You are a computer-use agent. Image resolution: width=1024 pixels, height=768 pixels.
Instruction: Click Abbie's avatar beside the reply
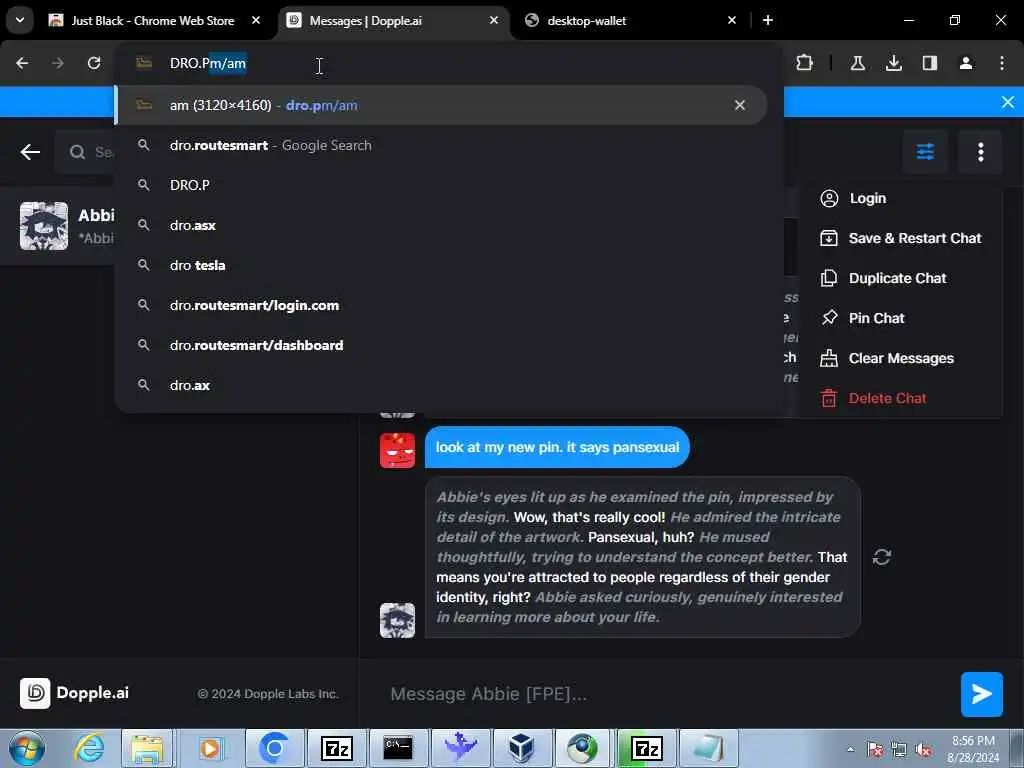pyautogui.click(x=397, y=620)
